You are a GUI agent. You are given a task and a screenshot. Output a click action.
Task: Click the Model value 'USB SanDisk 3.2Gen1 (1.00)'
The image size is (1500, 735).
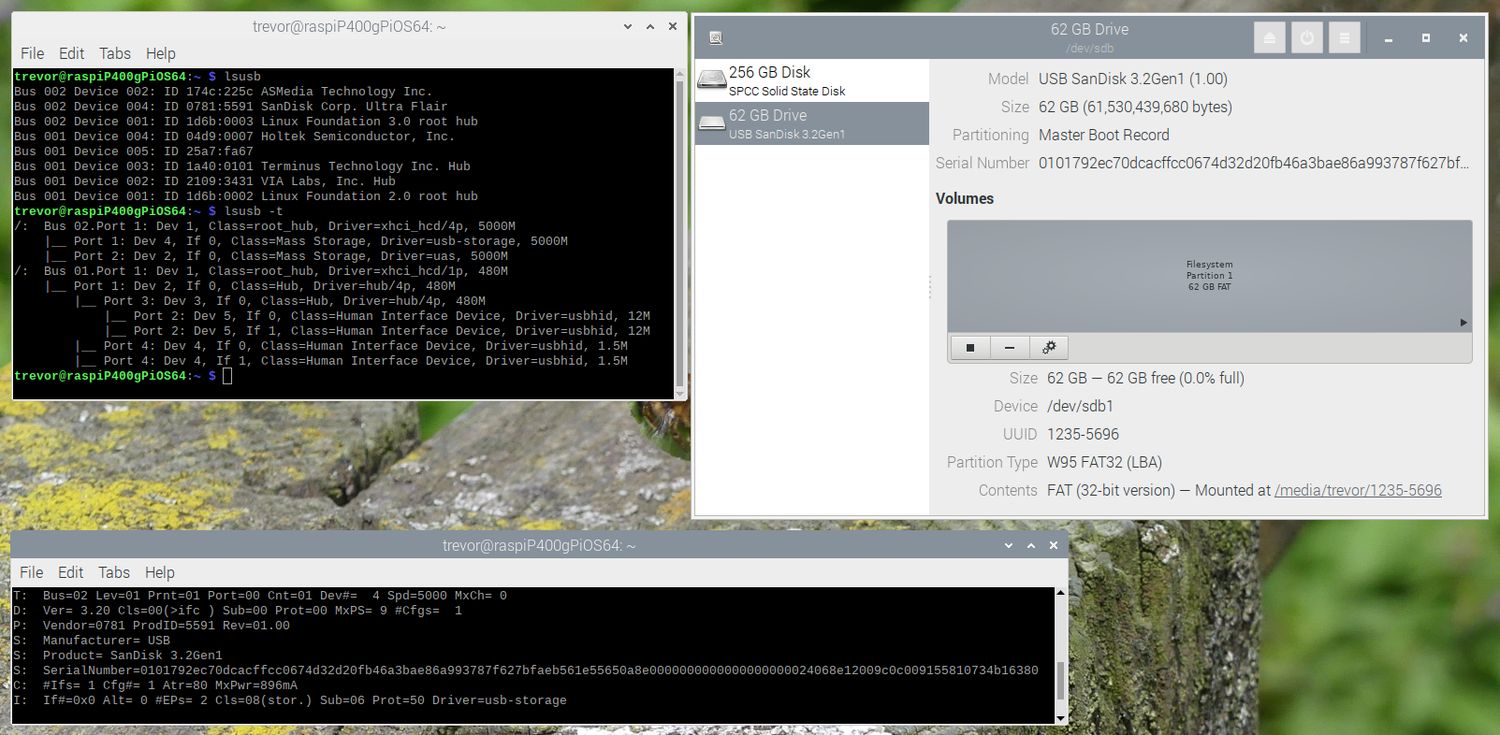pos(1133,79)
